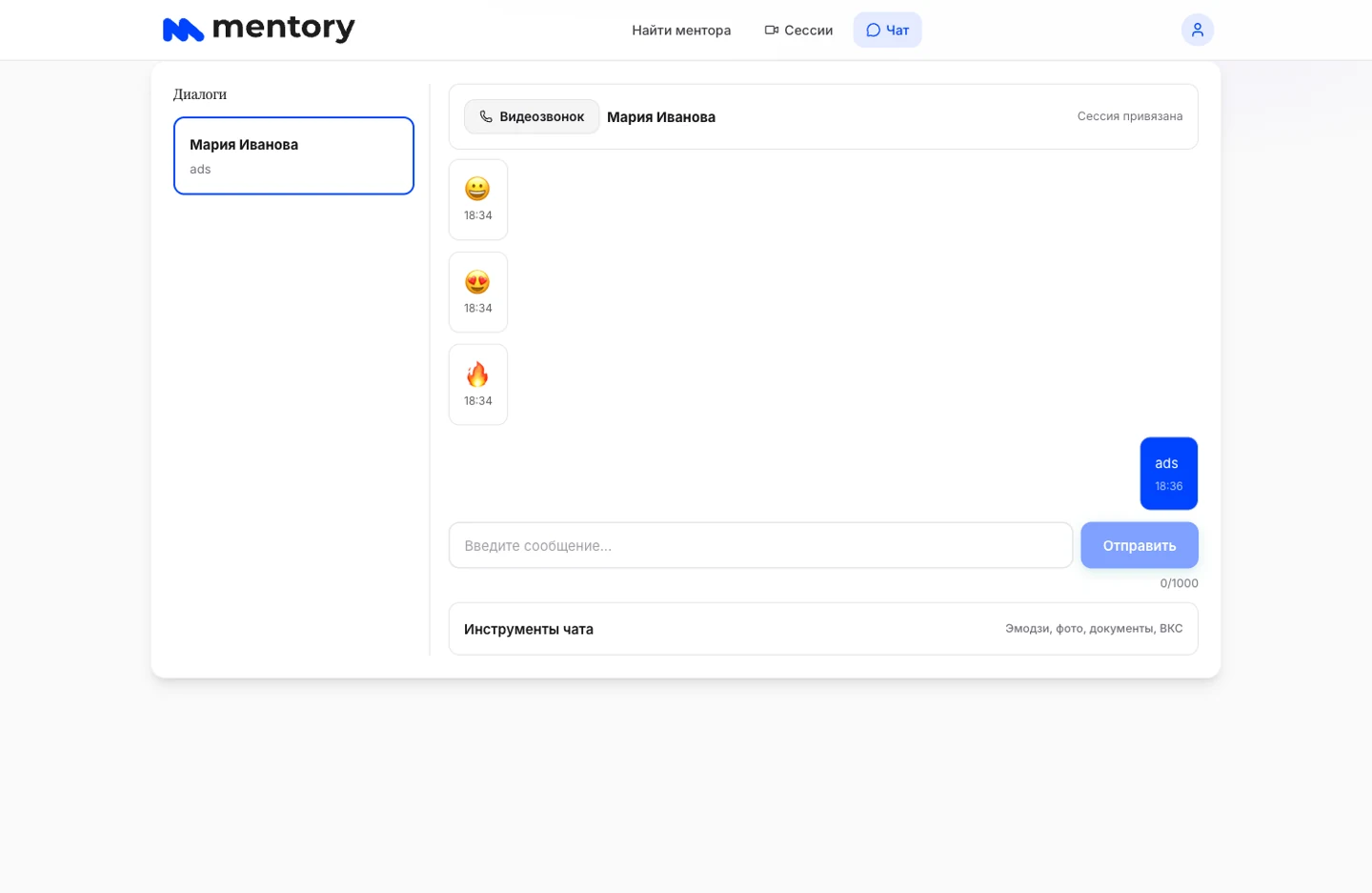Send message with Отправить button
The height and width of the screenshot is (893, 1372).
1139,545
